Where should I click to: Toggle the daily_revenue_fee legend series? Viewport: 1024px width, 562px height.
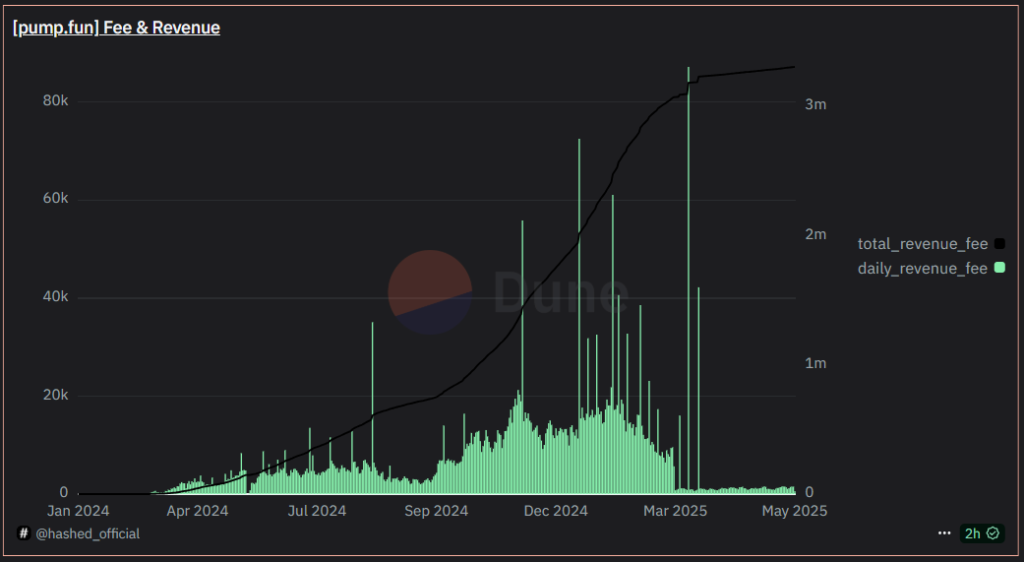(x=922, y=268)
